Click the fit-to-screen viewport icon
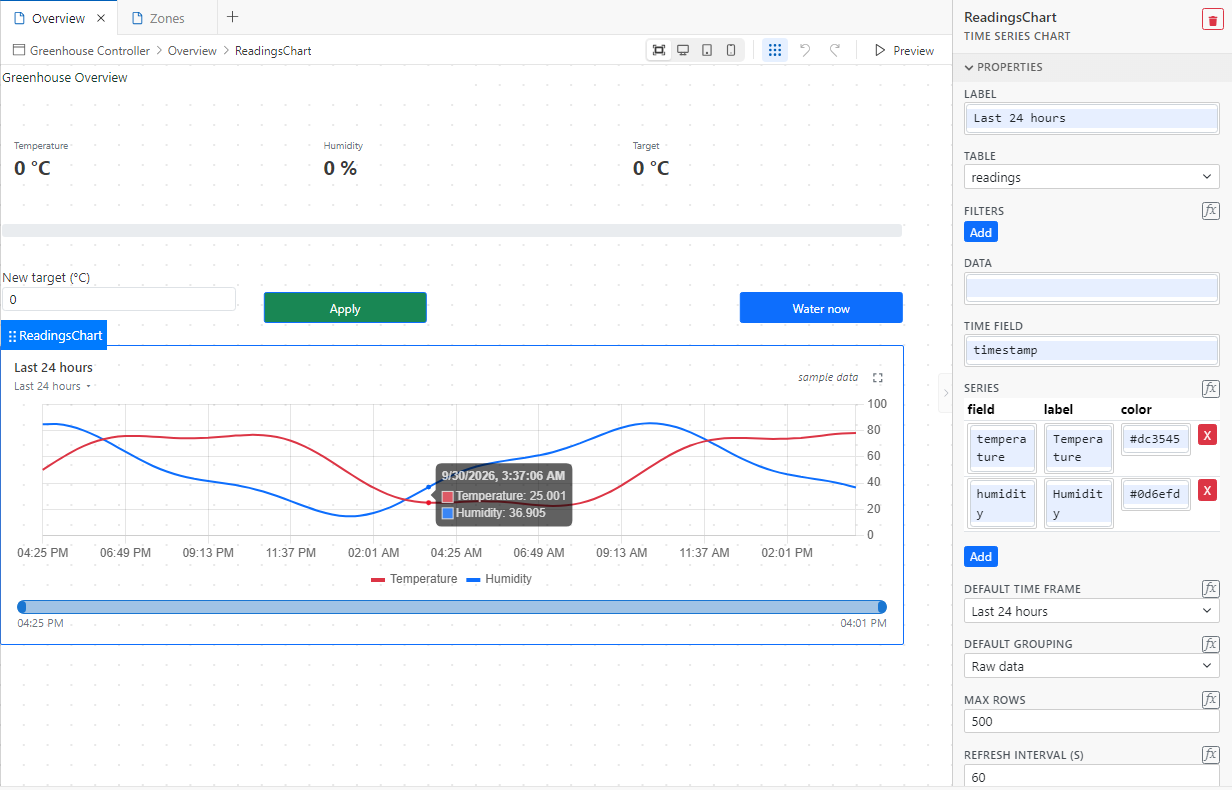 659,50
